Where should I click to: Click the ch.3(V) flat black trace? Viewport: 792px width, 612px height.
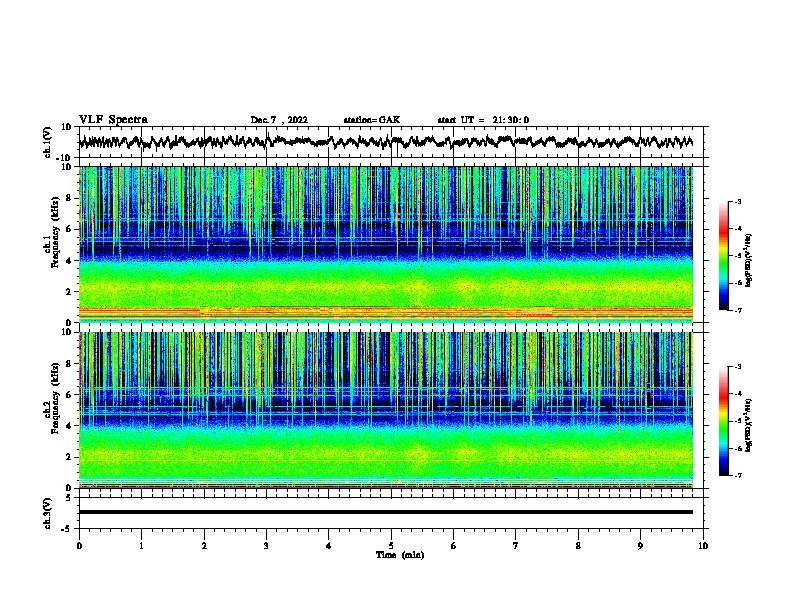386,512
